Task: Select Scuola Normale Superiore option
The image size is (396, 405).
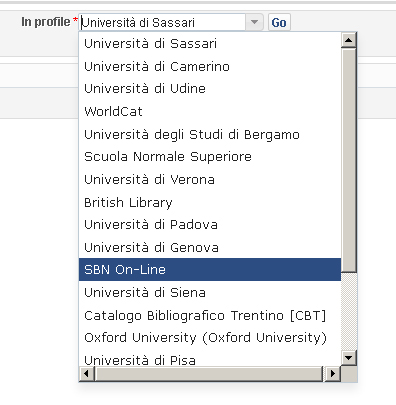Action: pyautogui.click(x=210, y=157)
